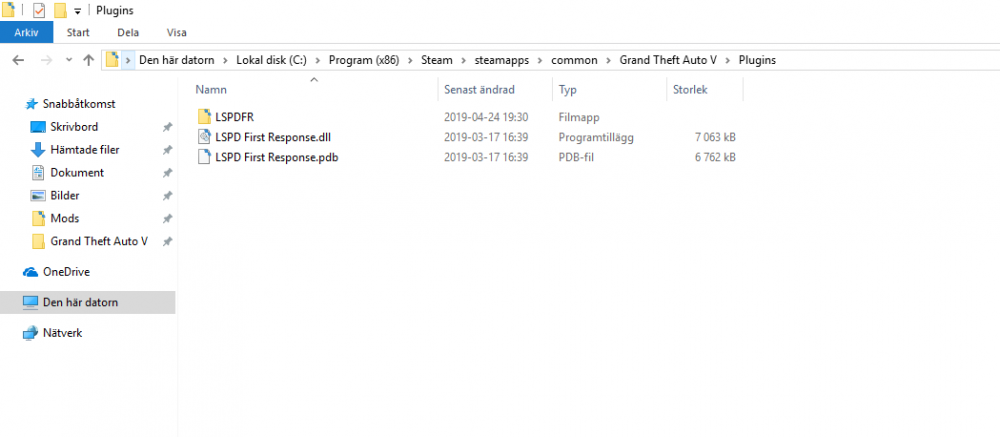1000x437 pixels.
Task: Select the LSPDFR folder icon
Action: (204, 116)
